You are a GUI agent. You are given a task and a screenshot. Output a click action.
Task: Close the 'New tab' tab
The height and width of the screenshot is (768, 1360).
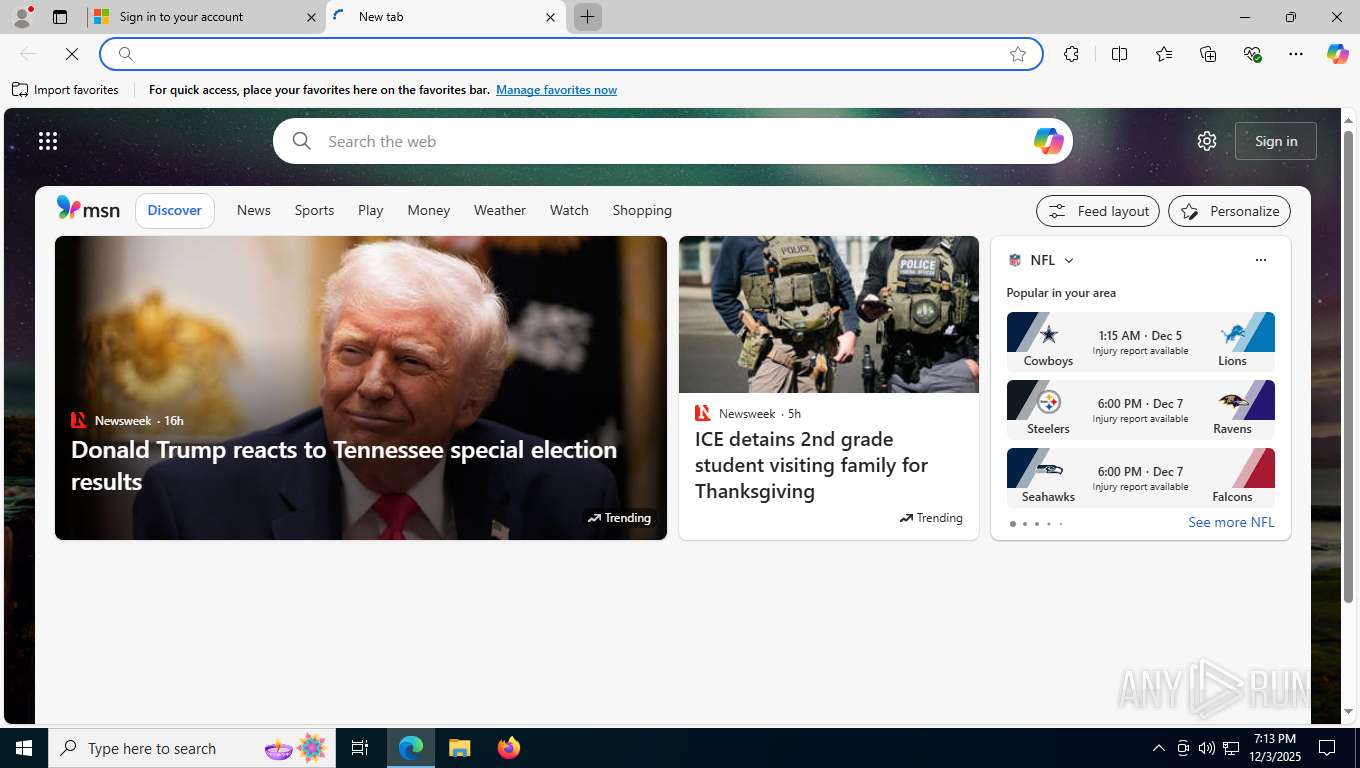(550, 17)
